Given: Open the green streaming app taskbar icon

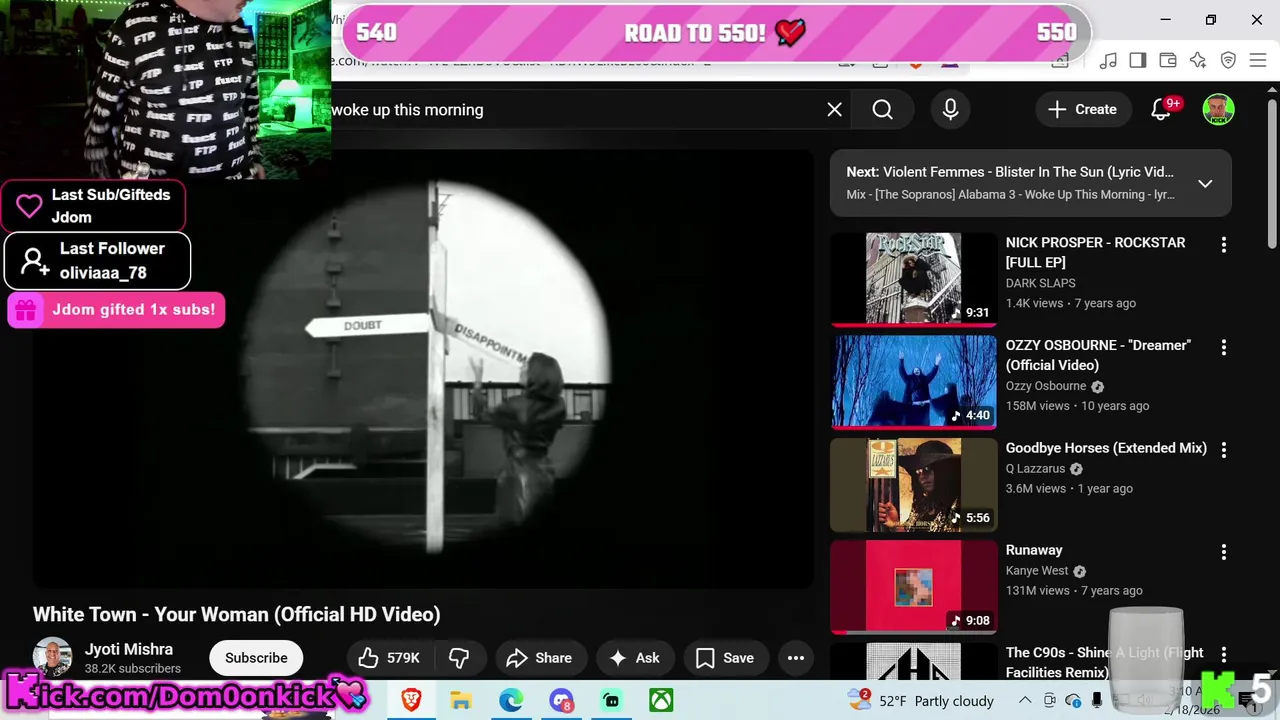Looking at the screenshot, I should point(611,700).
